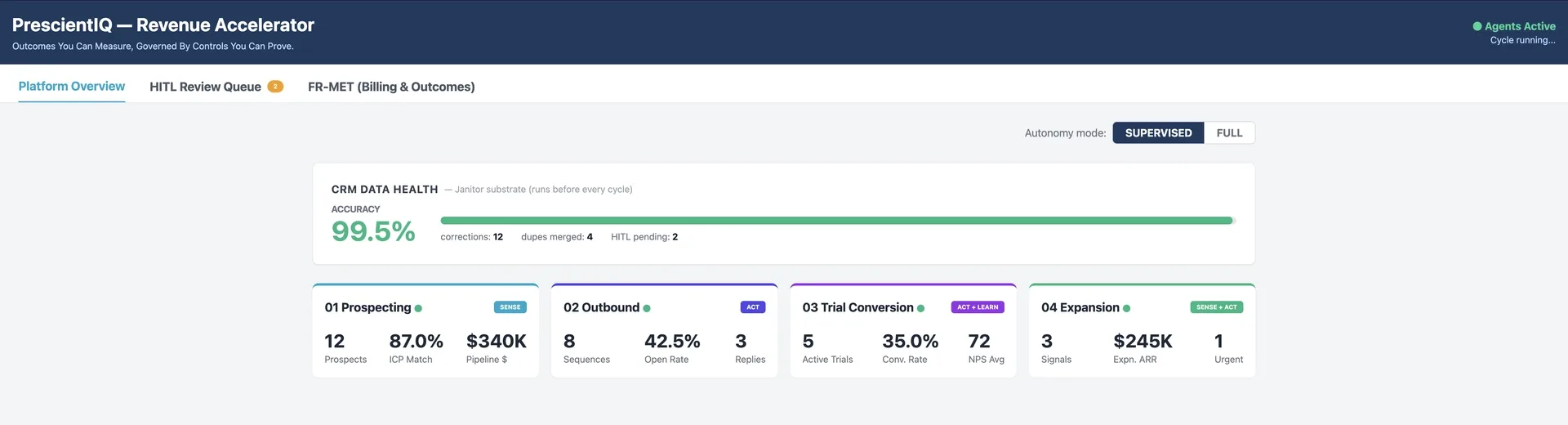Click the ACT + LEARN badge
This screenshot has height=425, width=1568.
click(978, 307)
